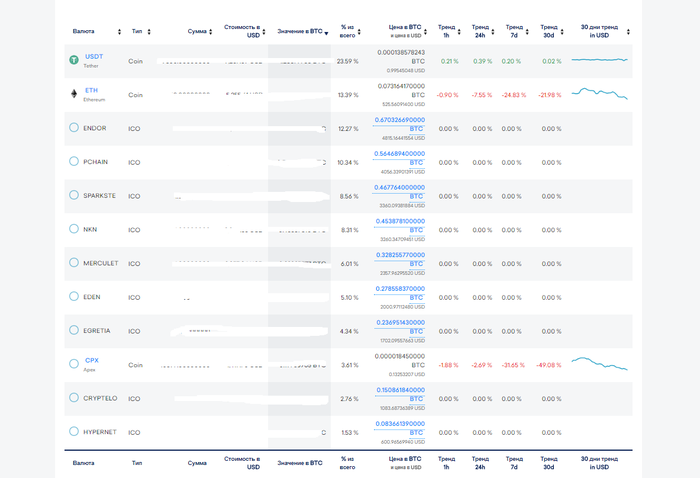
Task: Open CRYPTELO price link 0.150861840000
Action: [400, 390]
